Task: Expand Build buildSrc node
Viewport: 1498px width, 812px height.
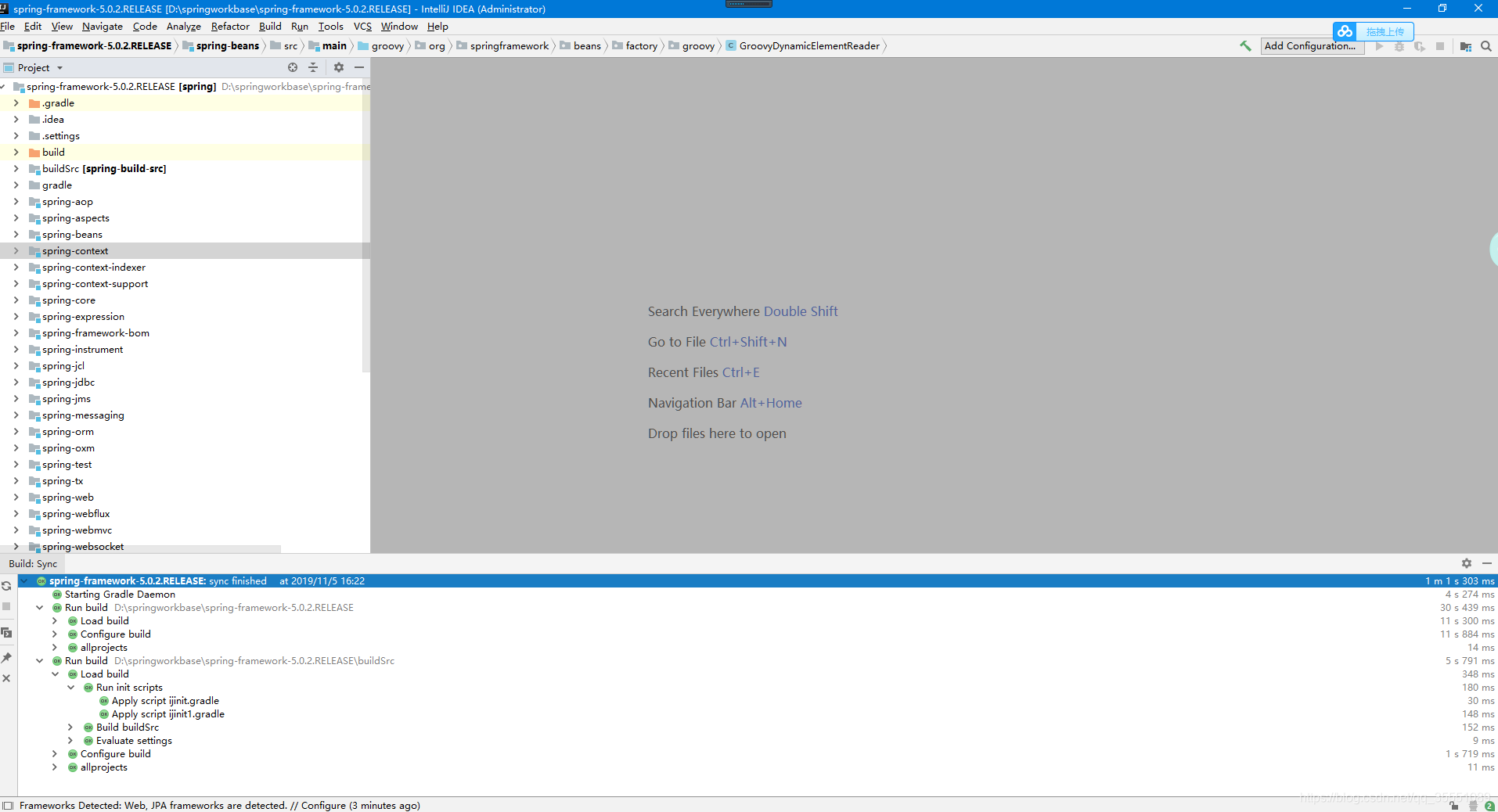Action: [x=70, y=728]
